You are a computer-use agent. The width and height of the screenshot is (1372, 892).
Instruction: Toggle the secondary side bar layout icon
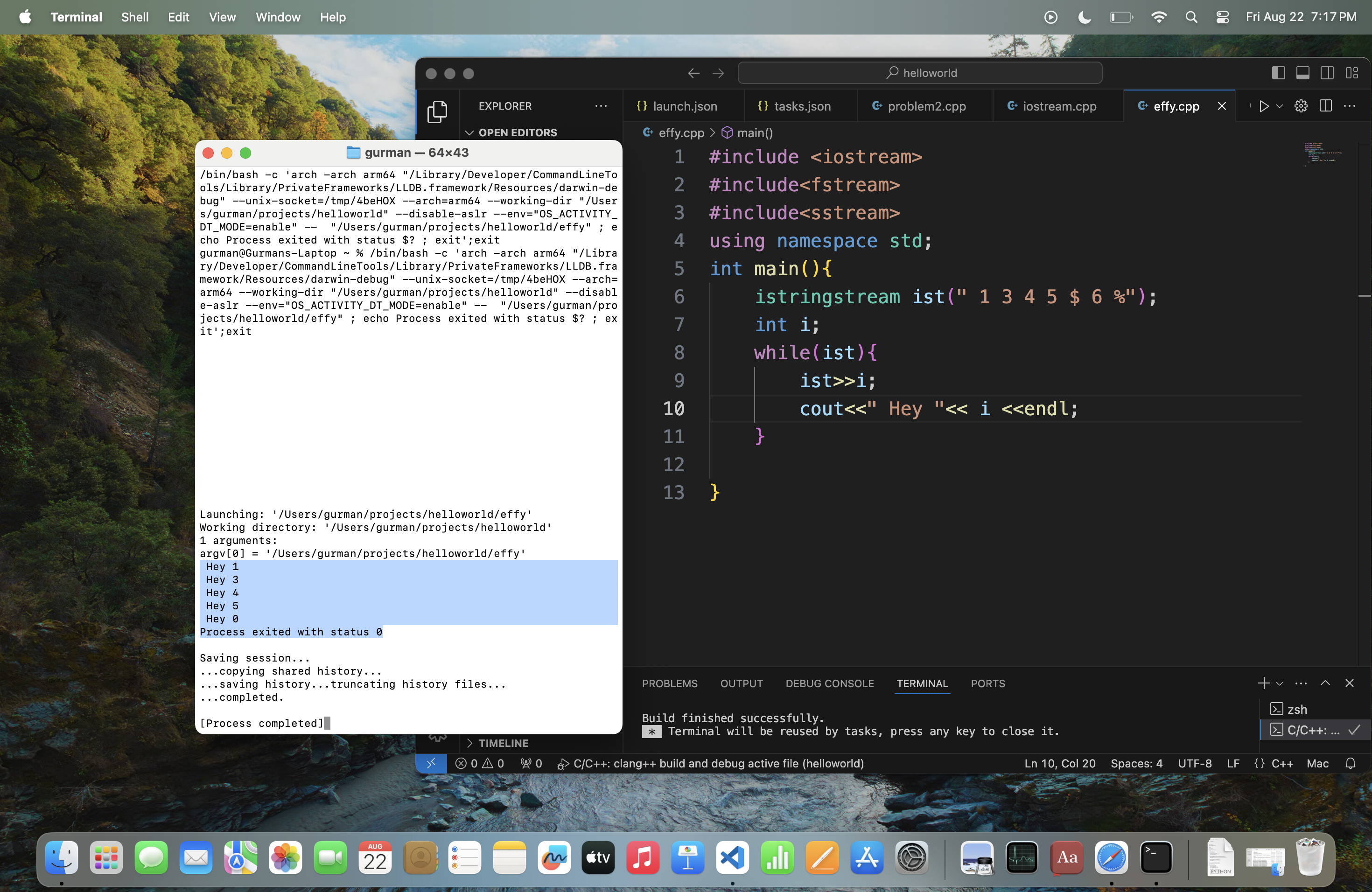pos(1327,73)
